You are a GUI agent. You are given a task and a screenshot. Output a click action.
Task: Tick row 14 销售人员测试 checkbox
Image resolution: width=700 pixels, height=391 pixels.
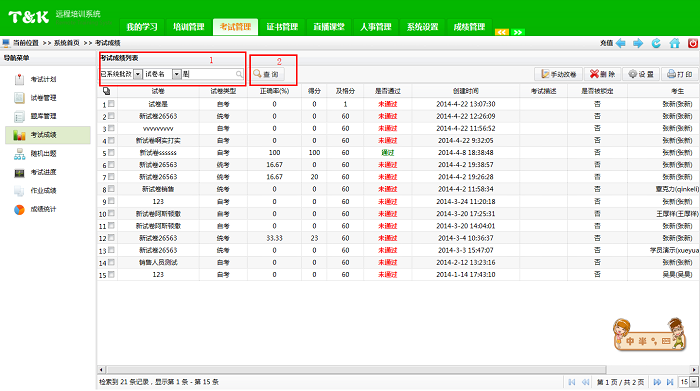pyautogui.click(x=111, y=262)
